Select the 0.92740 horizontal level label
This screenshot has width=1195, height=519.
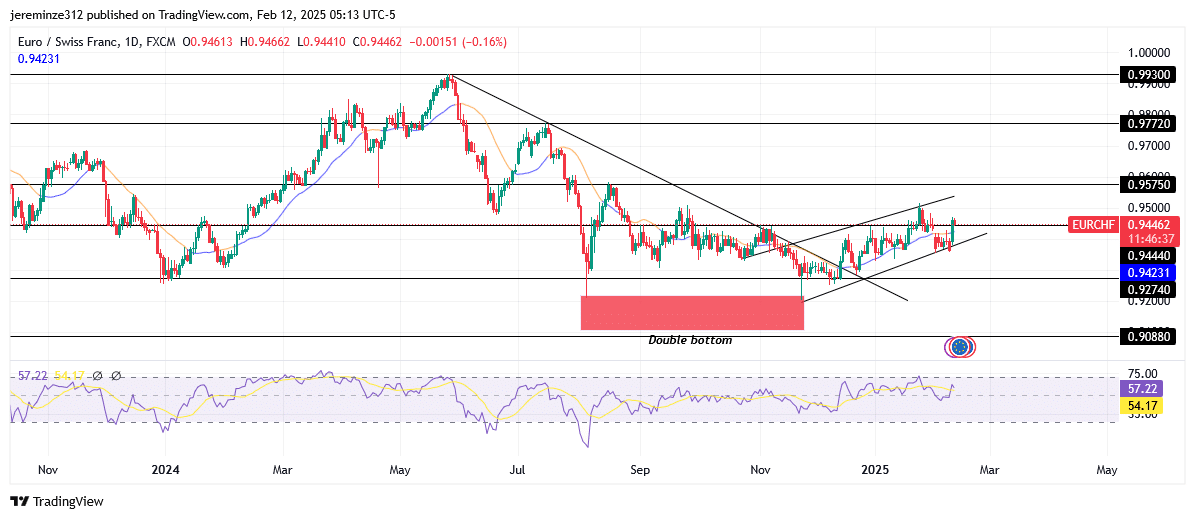1149,290
